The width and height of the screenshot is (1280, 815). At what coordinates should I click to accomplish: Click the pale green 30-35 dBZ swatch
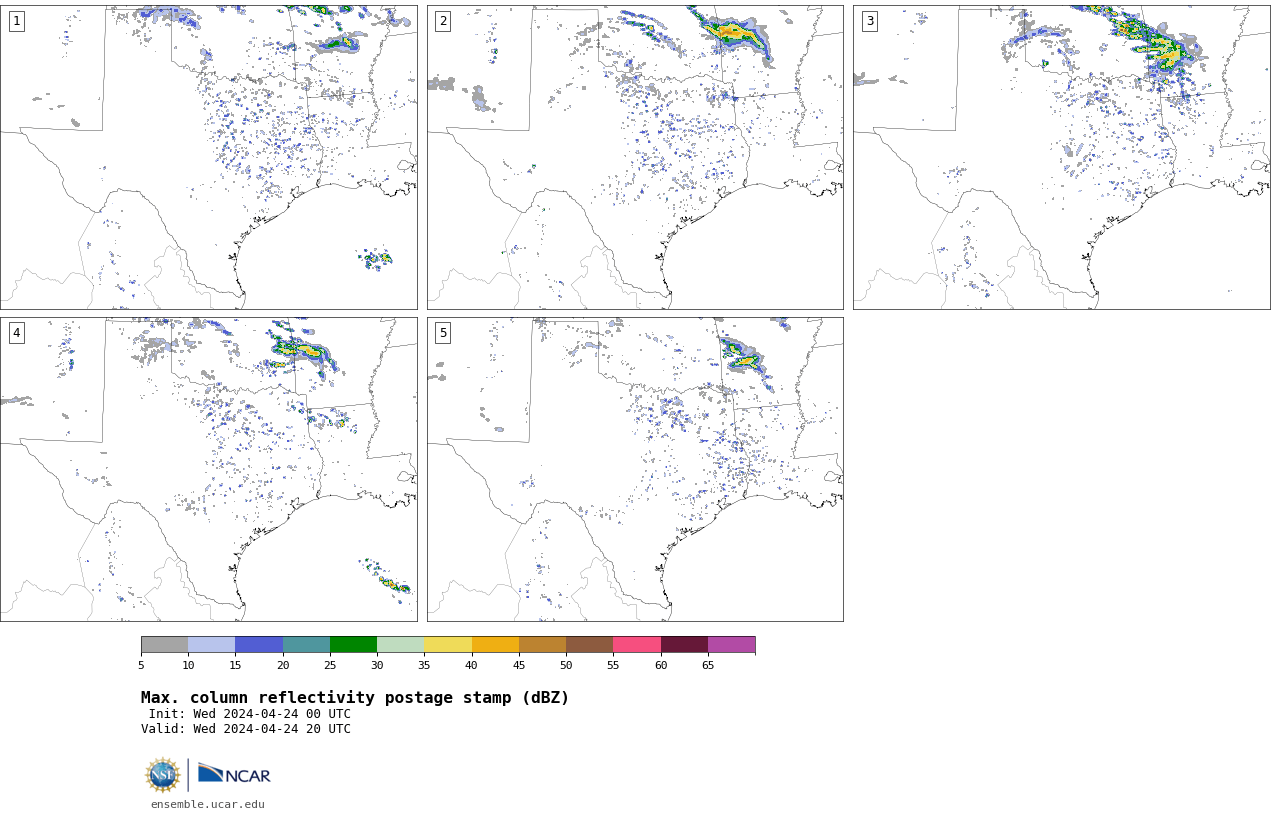pyautogui.click(x=400, y=645)
